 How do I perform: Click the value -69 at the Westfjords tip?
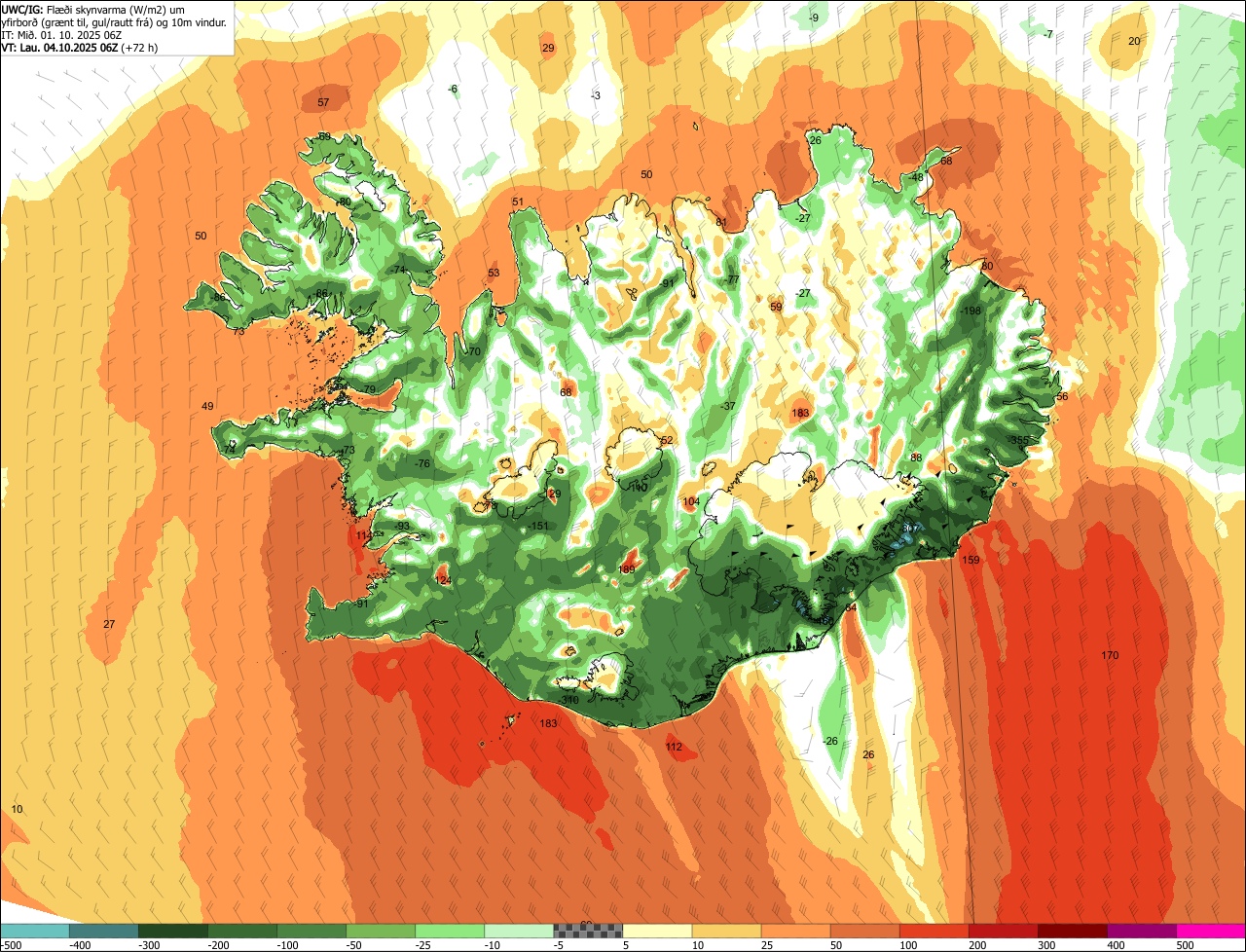(323, 136)
